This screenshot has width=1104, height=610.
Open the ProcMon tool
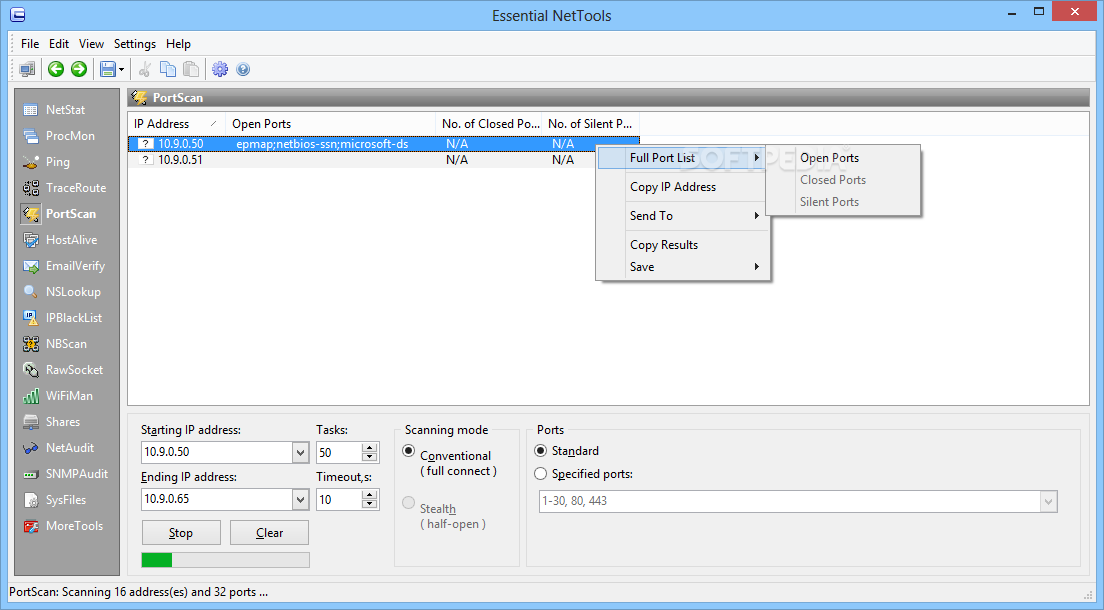59,136
